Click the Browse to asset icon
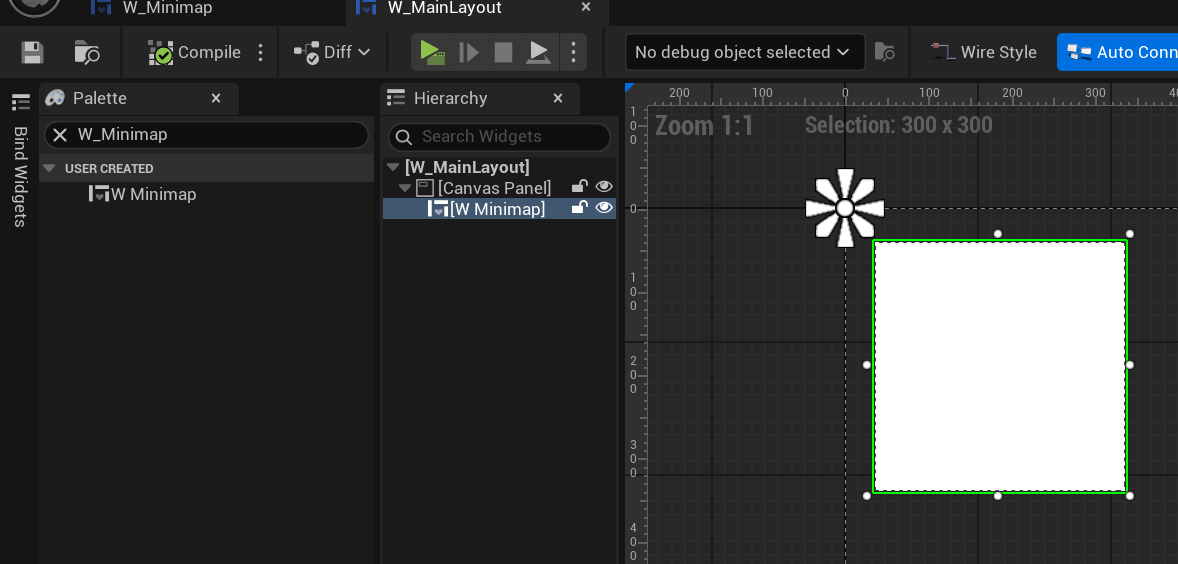1178x564 pixels. coord(87,52)
